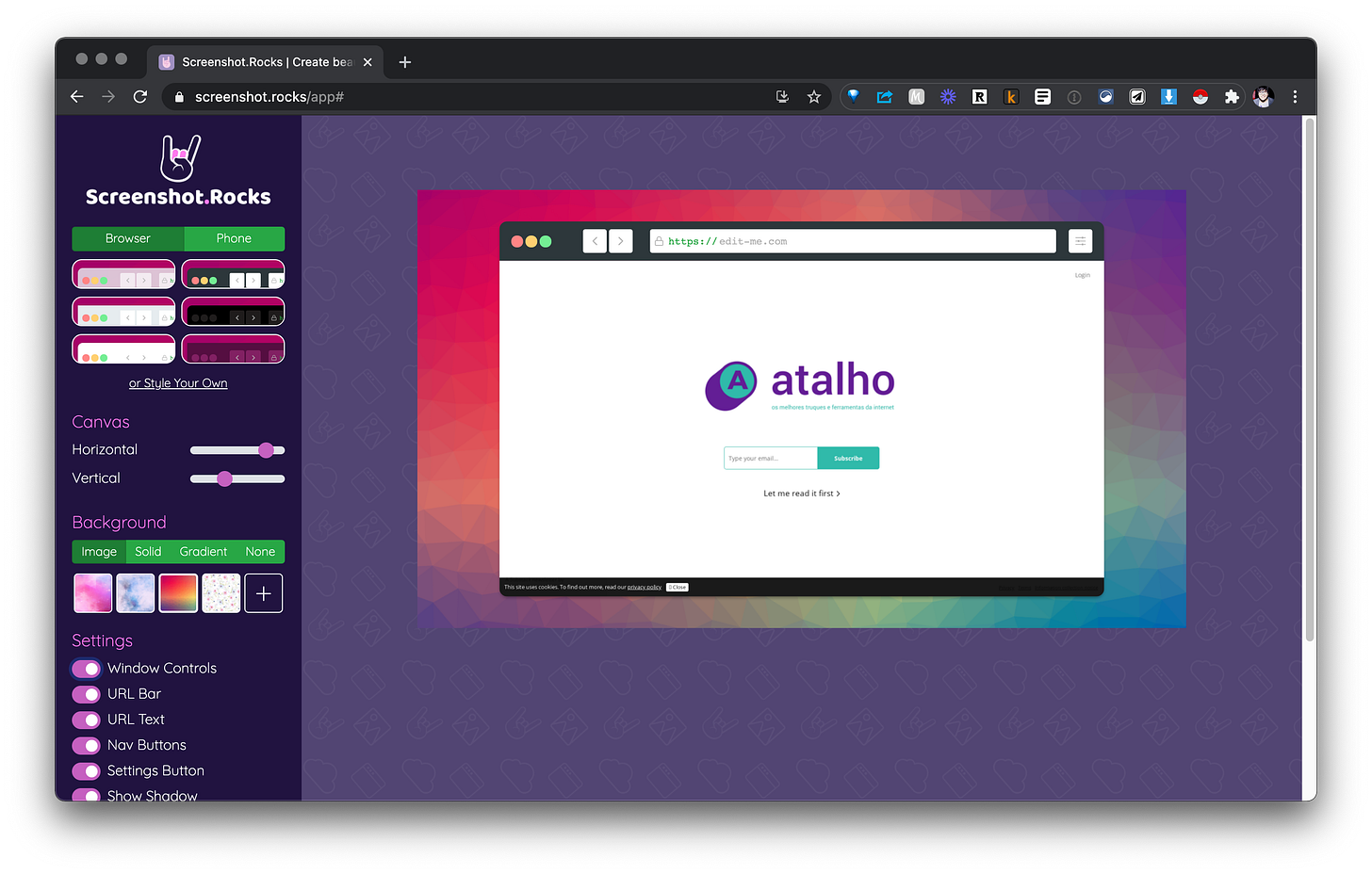Click the purple asterisk extension icon
Viewport: 1372px width, 874px height.
(948, 97)
